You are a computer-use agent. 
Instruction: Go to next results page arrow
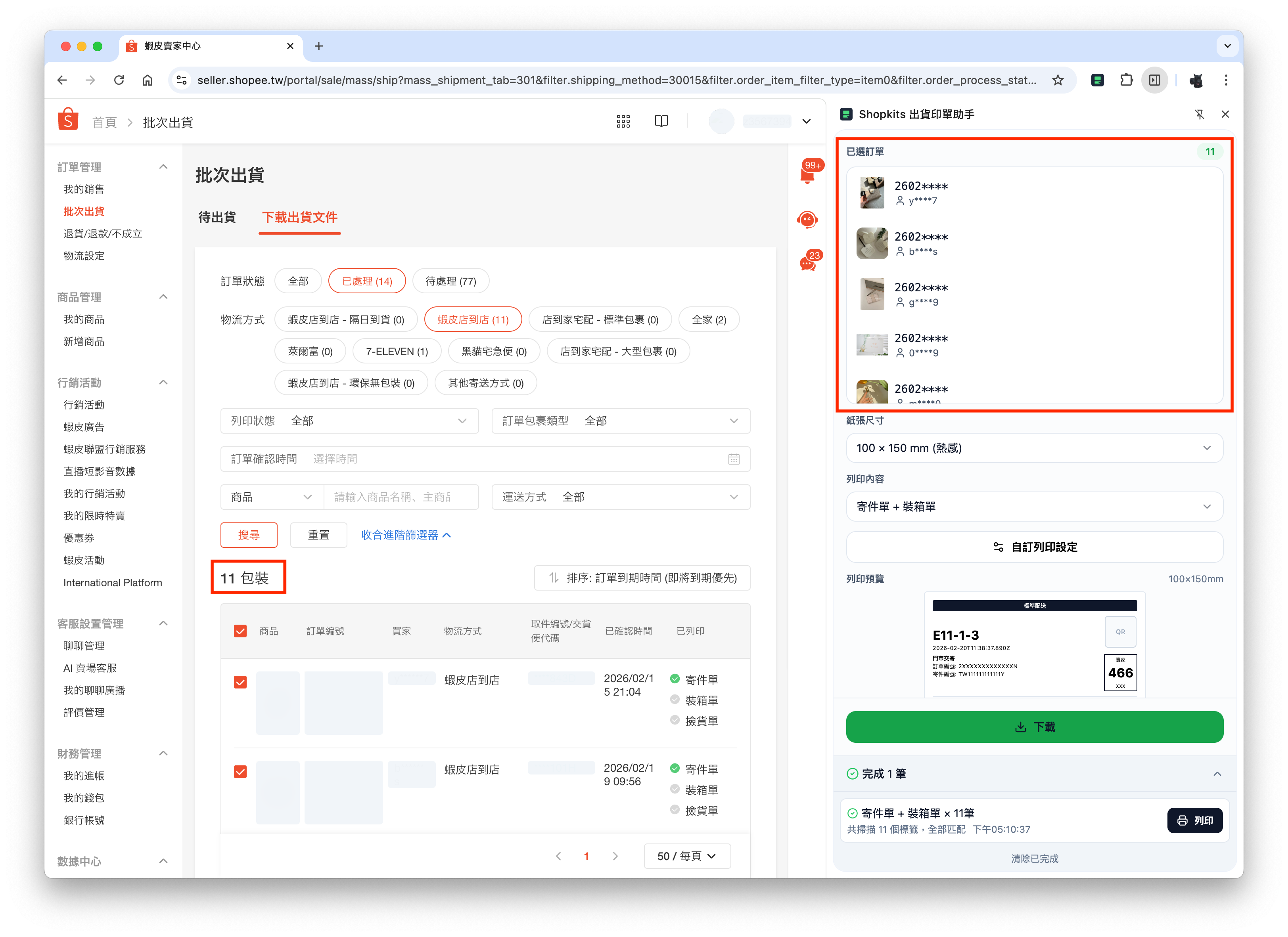615,856
